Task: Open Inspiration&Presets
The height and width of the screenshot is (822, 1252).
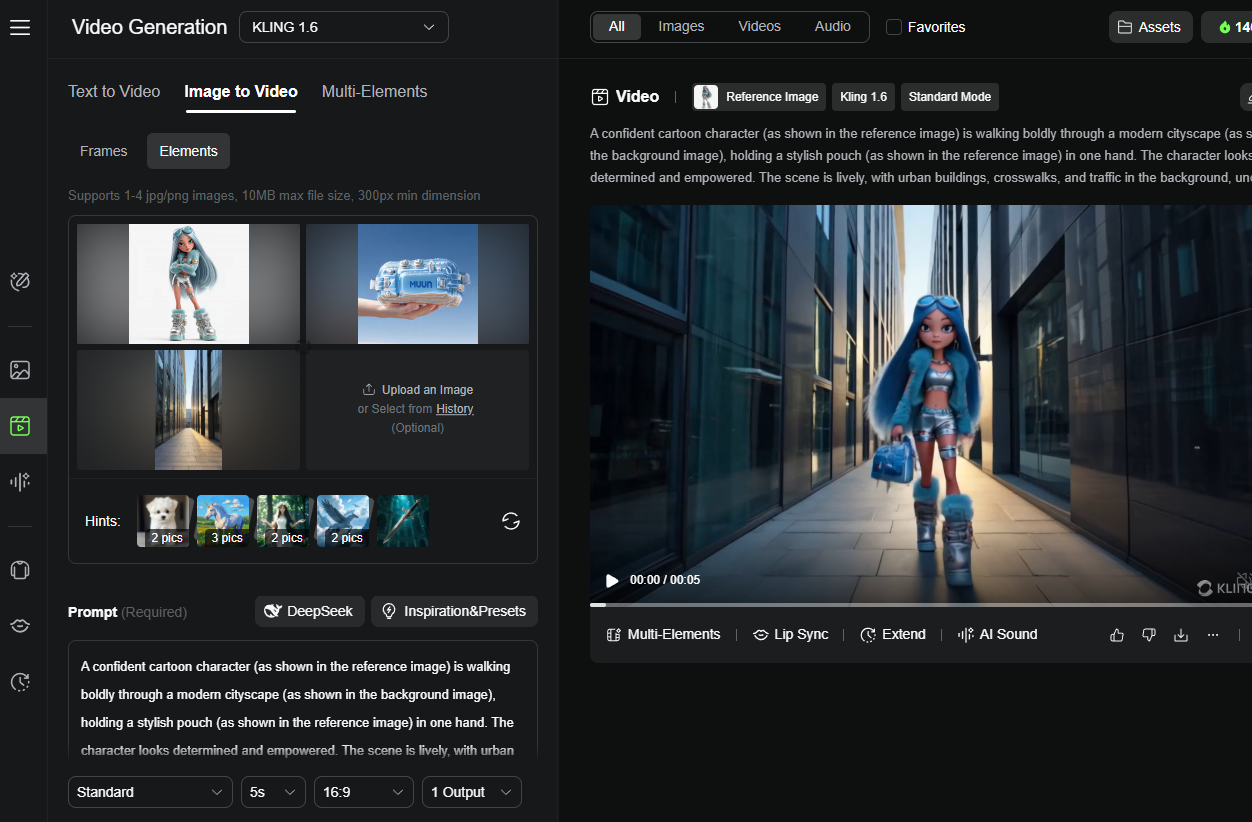Action: pos(454,611)
